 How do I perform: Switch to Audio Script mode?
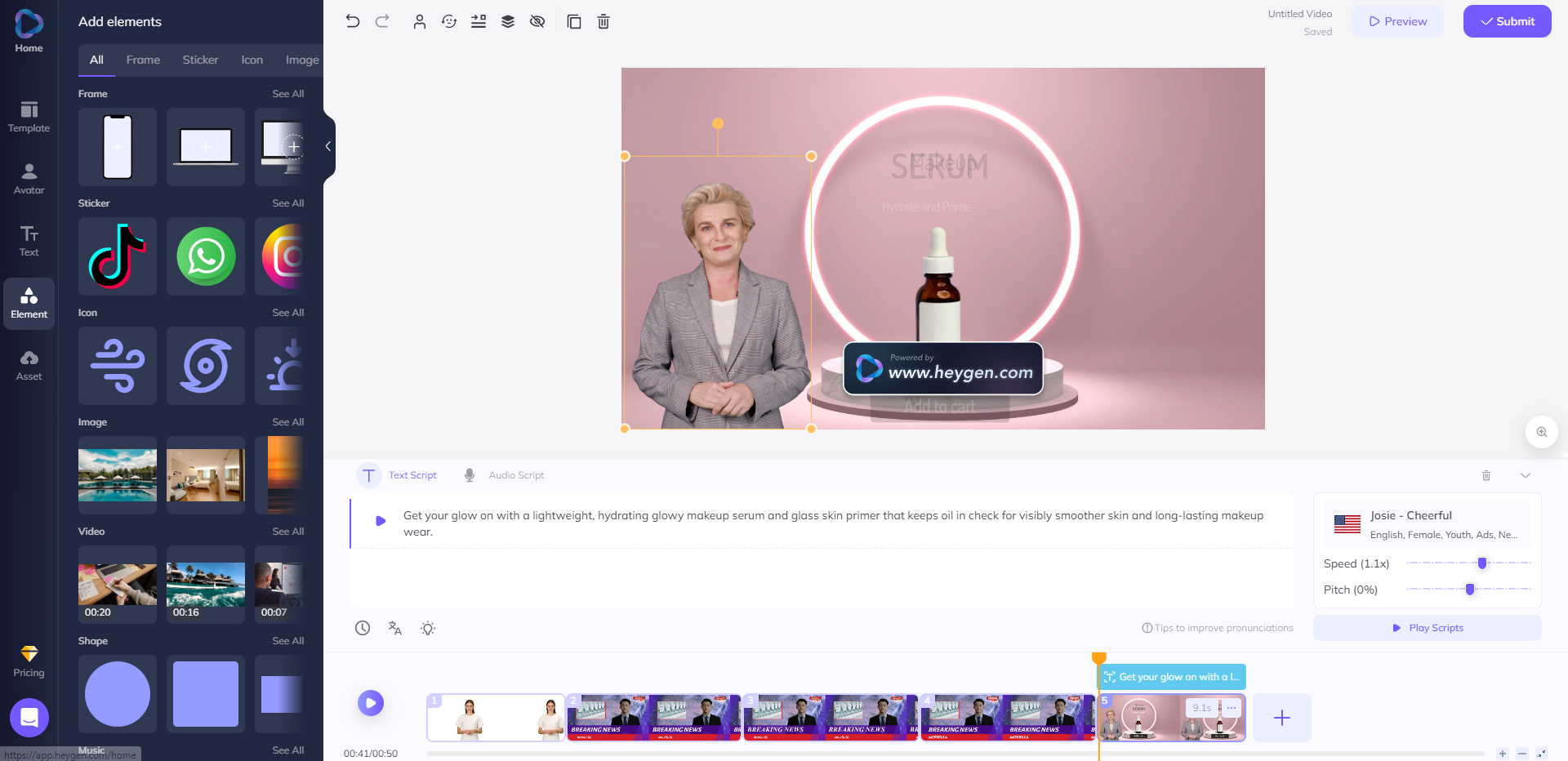click(504, 475)
